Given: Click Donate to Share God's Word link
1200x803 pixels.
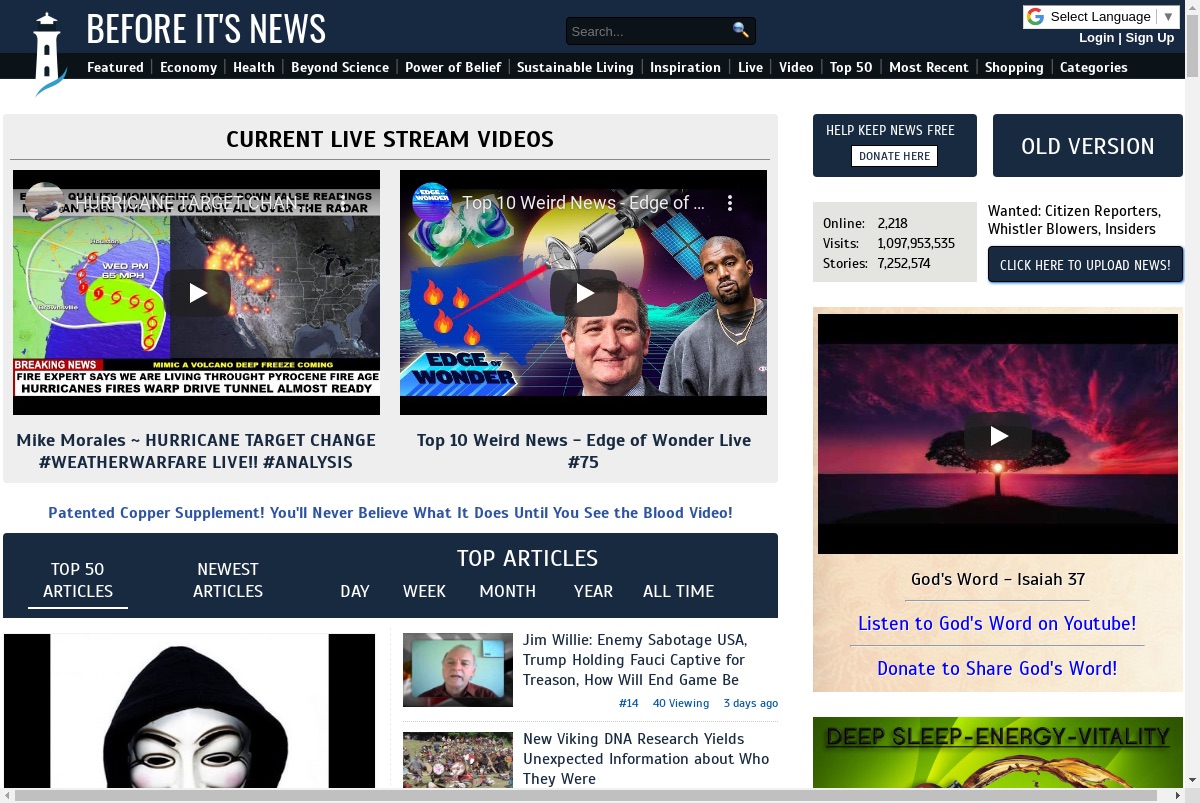Looking at the screenshot, I should (997, 668).
